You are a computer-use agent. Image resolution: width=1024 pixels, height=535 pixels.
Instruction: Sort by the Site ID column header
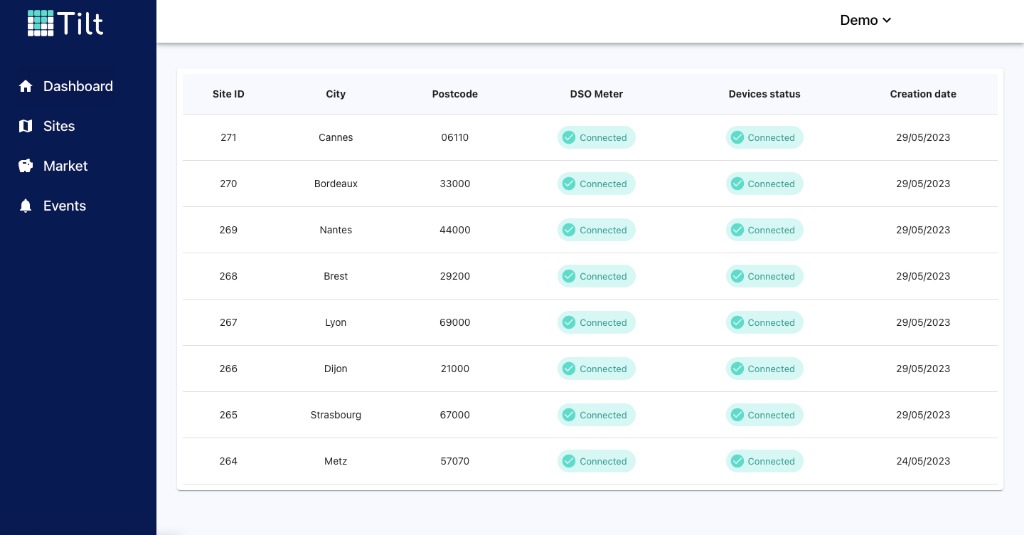tap(228, 94)
